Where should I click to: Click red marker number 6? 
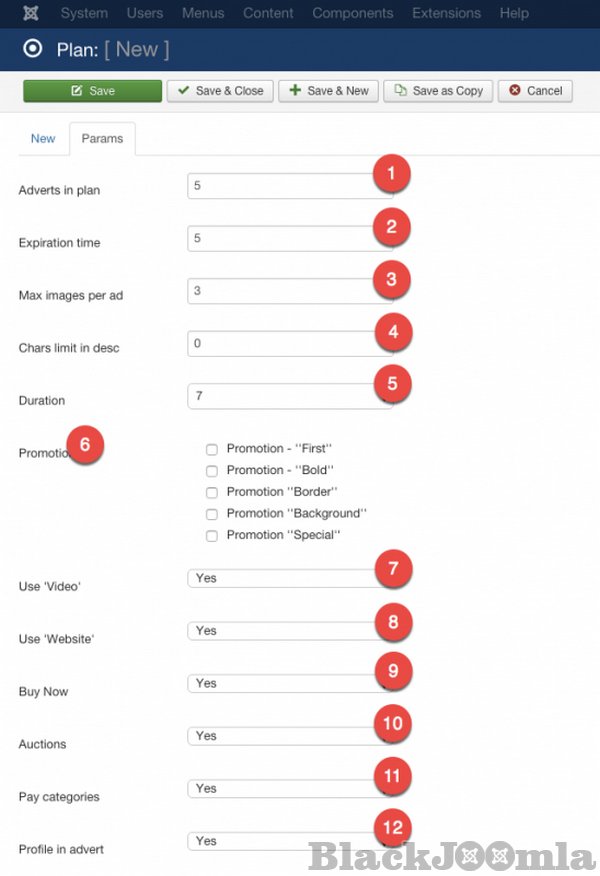[x=86, y=445]
